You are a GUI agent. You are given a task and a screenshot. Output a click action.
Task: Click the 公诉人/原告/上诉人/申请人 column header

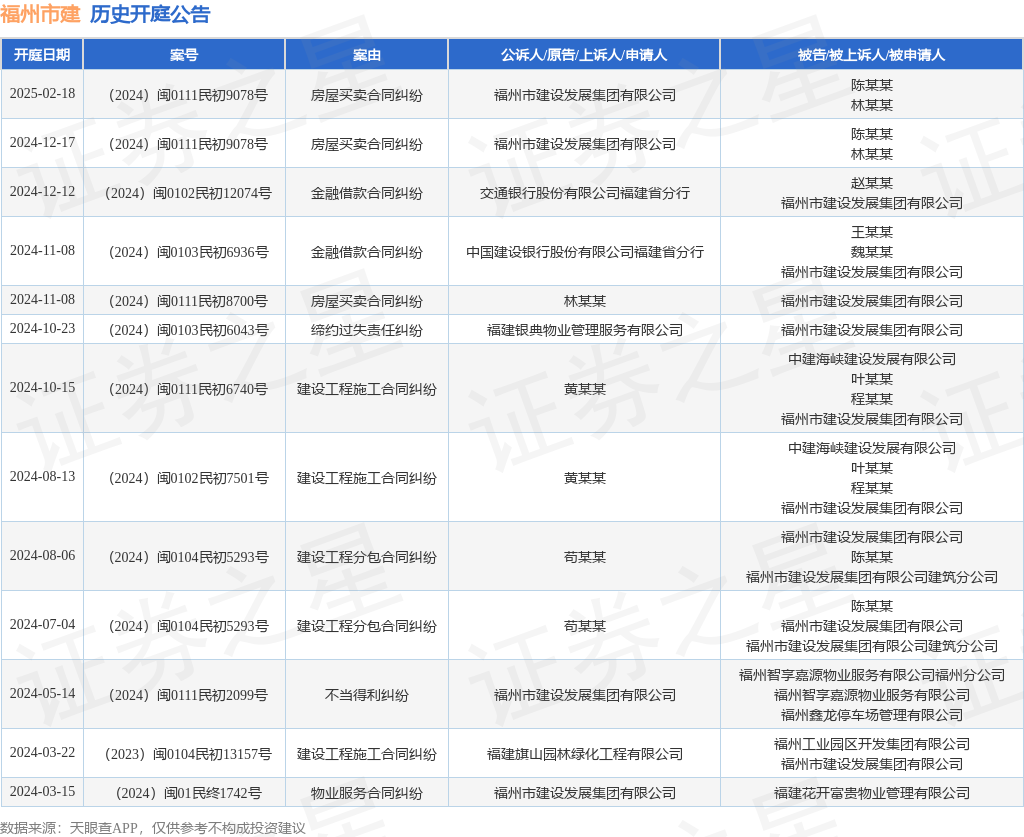coord(584,55)
